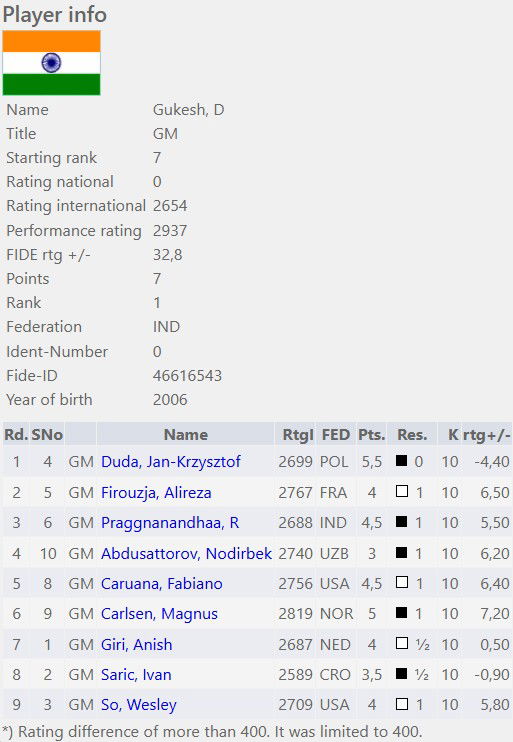Click black piece icon in Praggnanandhaa row
The height and width of the screenshot is (742, 513).
(x=401, y=521)
